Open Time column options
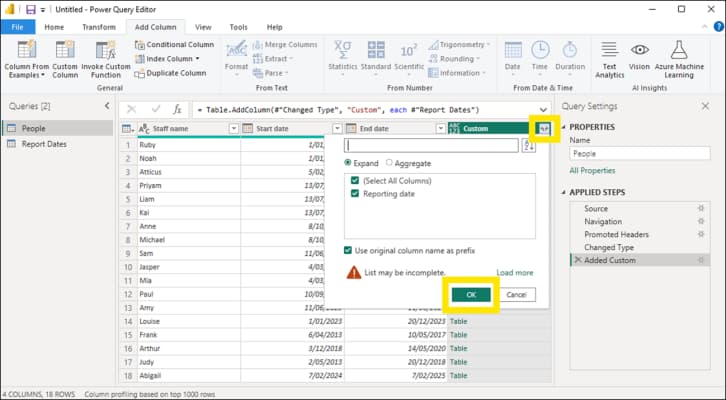 [539, 59]
